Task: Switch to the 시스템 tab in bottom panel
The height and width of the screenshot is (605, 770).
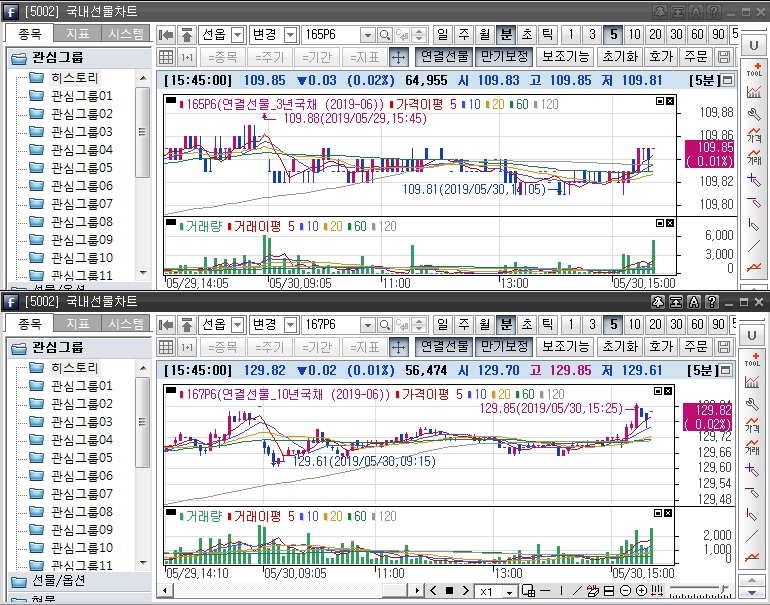Action: [x=126, y=324]
